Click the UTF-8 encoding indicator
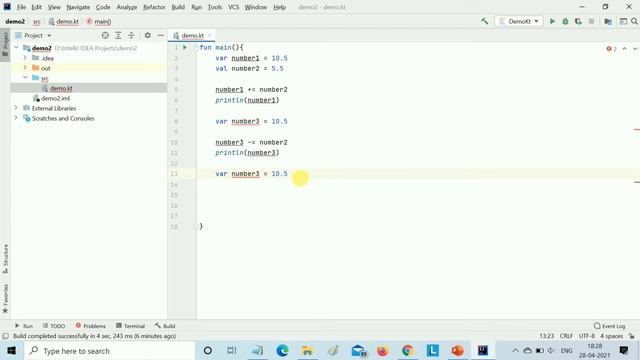This screenshot has height=360, width=640. tap(587, 336)
